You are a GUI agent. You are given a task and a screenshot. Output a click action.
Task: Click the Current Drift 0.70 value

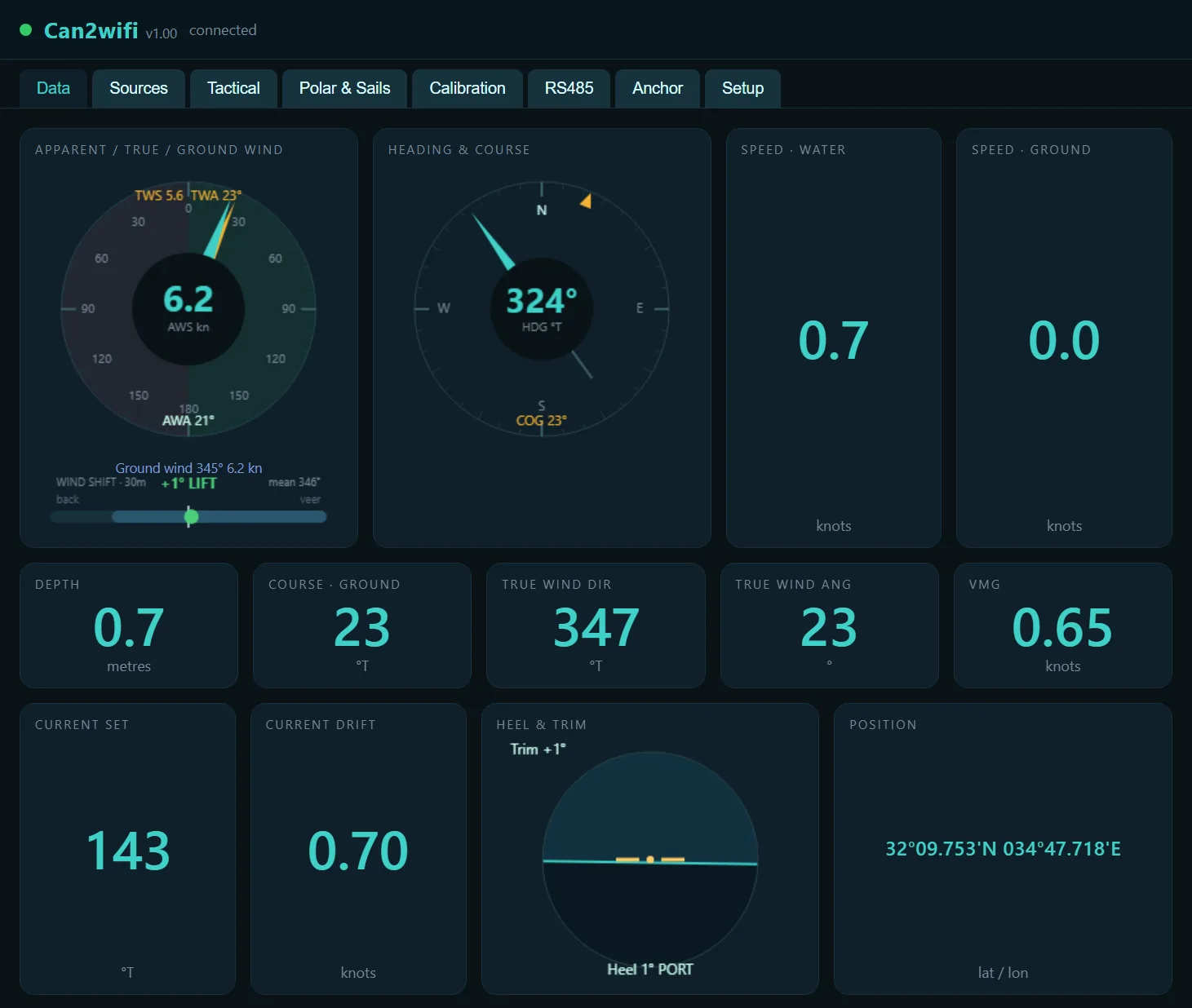point(358,851)
